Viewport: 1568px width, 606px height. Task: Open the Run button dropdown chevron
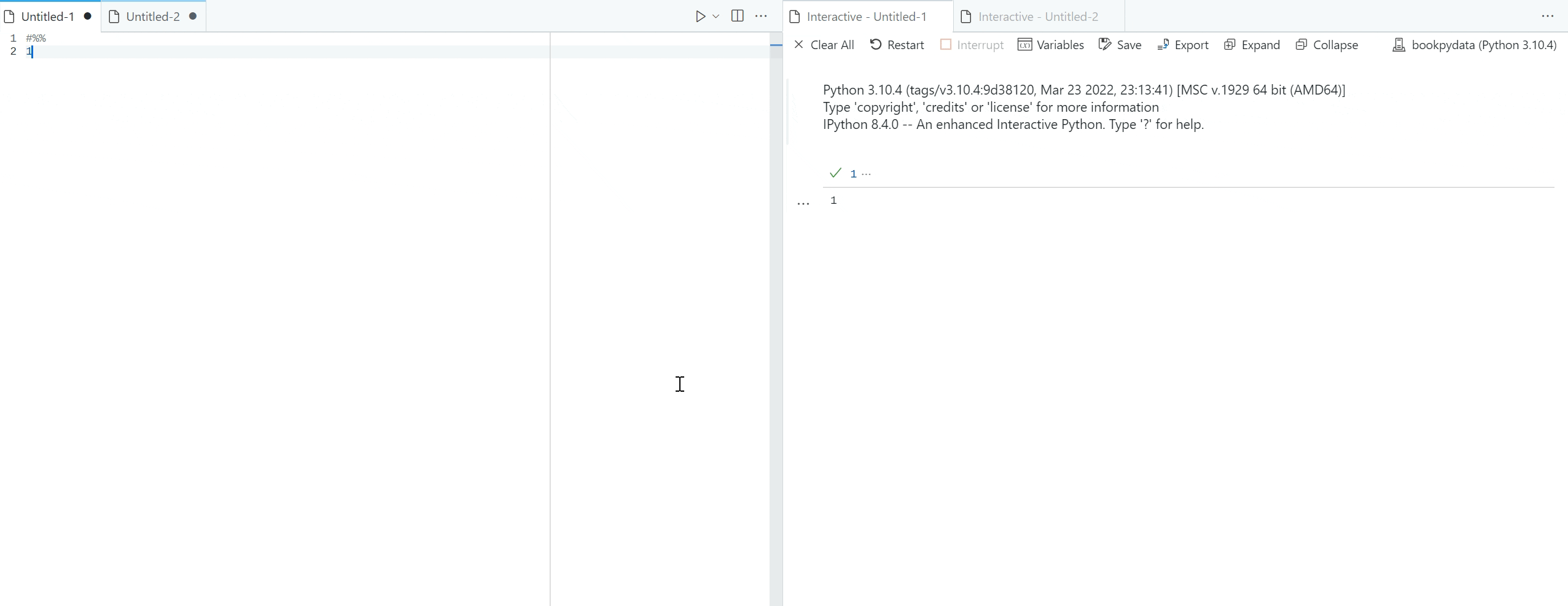click(716, 17)
